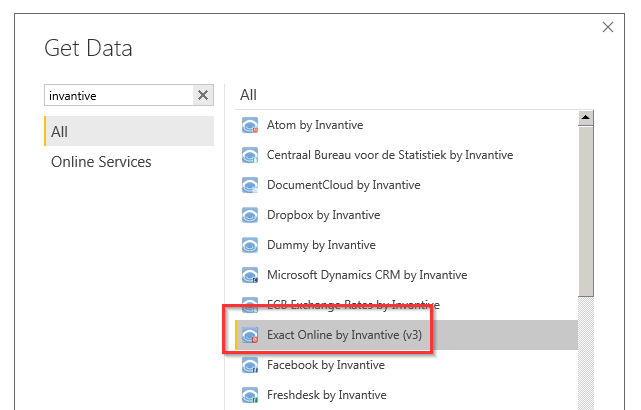Click the Dummy by Invantive icon
The width and height of the screenshot is (641, 410).
250,245
